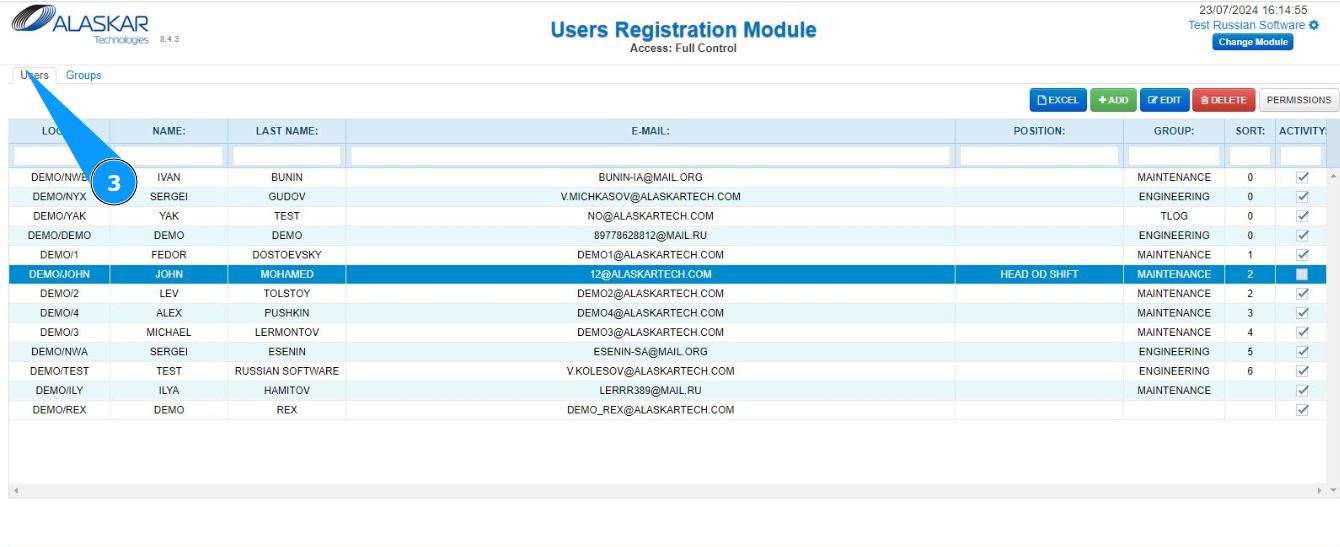
Task: Toggle activity checkbox for Michael Lermontov
Action: [1302, 332]
